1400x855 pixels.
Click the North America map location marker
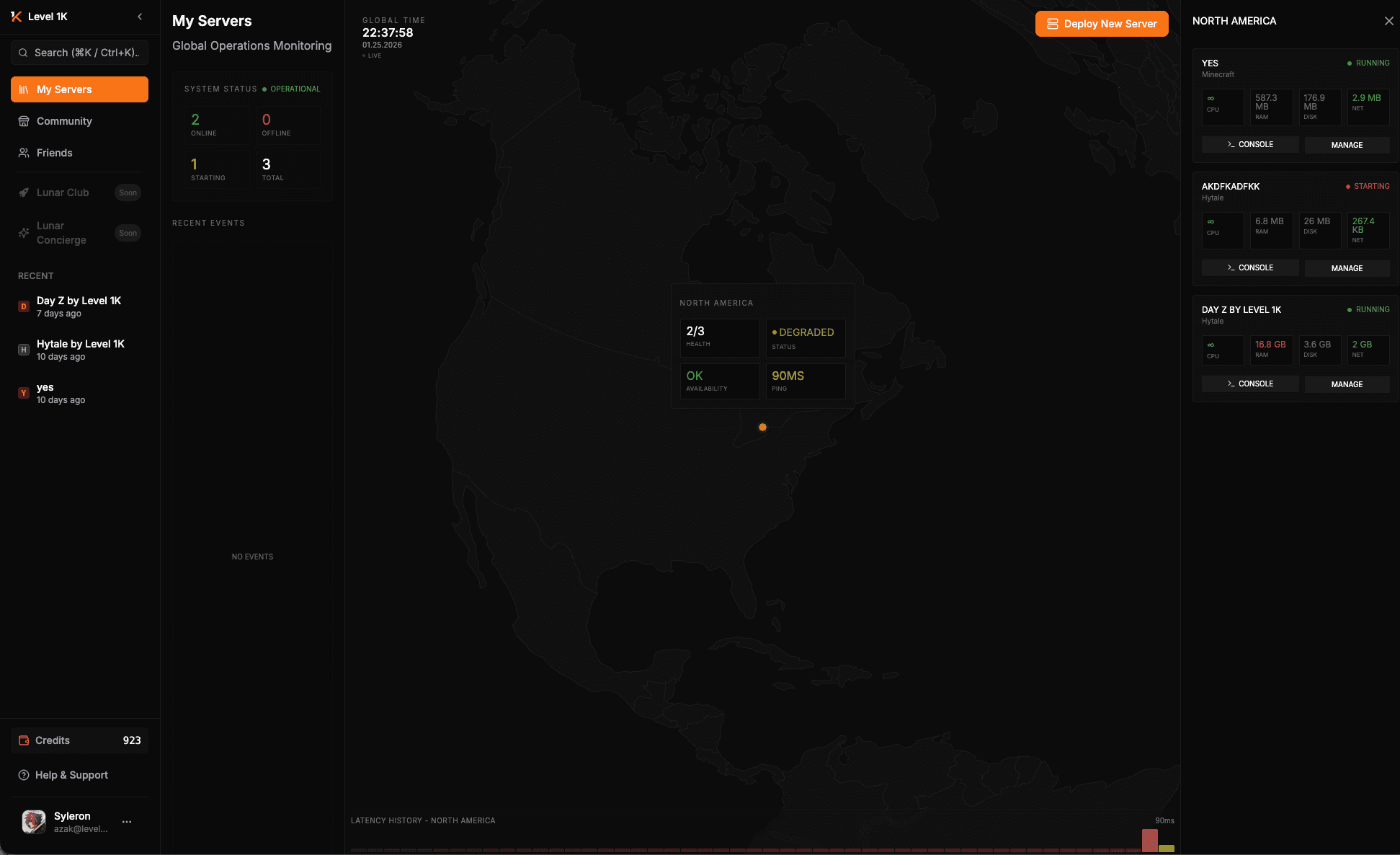click(x=762, y=427)
